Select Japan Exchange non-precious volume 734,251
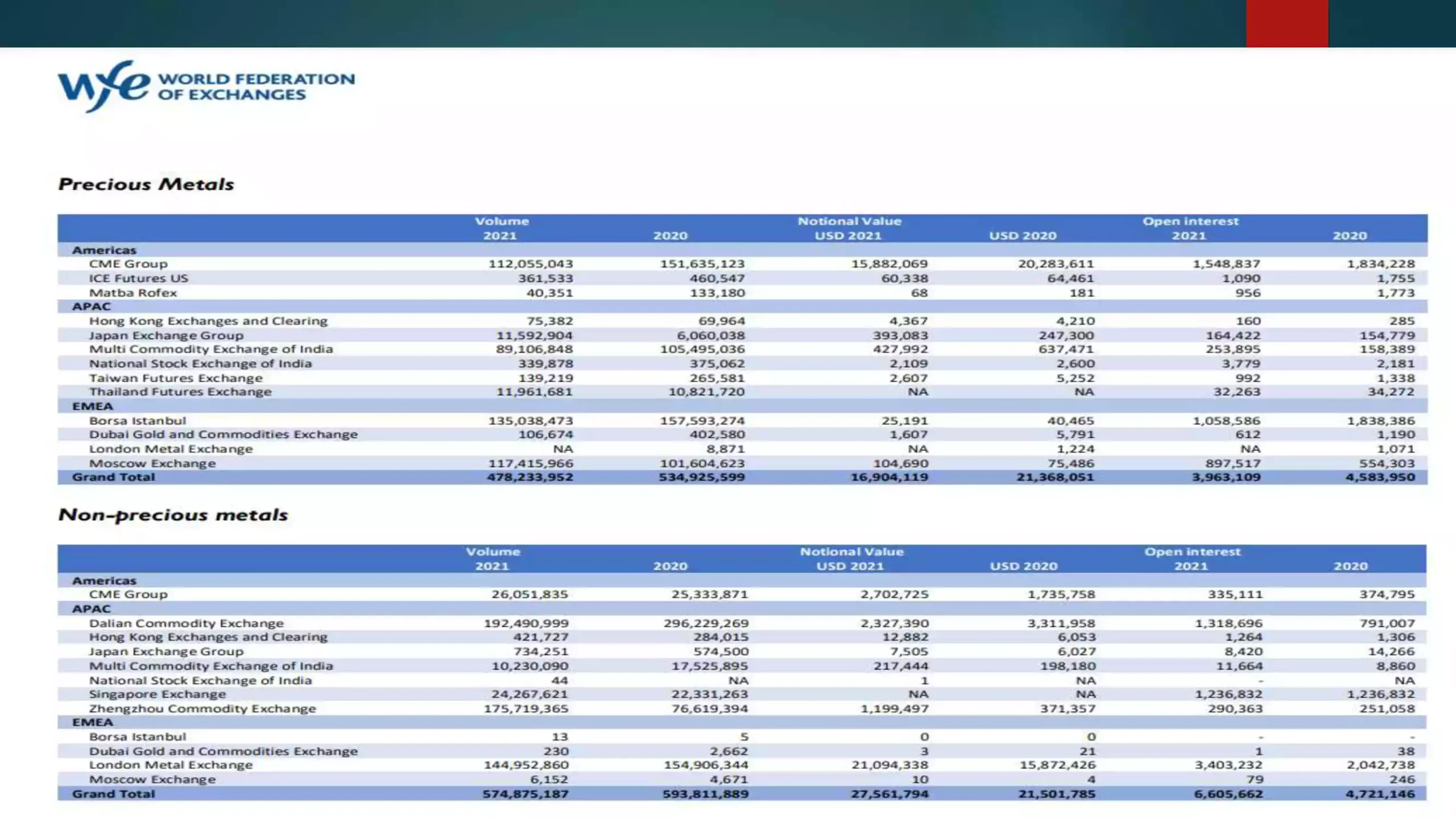The image size is (1456, 819). (541, 652)
